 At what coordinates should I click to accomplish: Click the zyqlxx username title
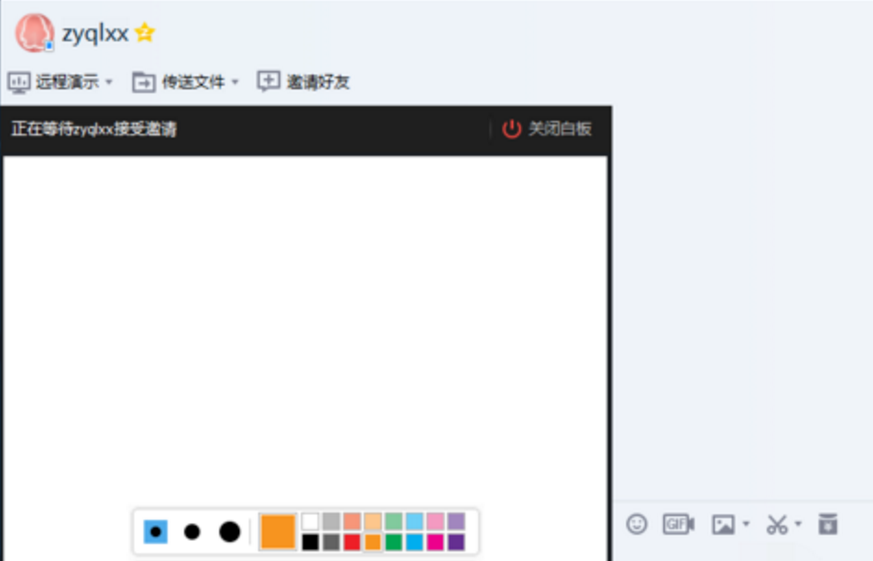point(95,33)
